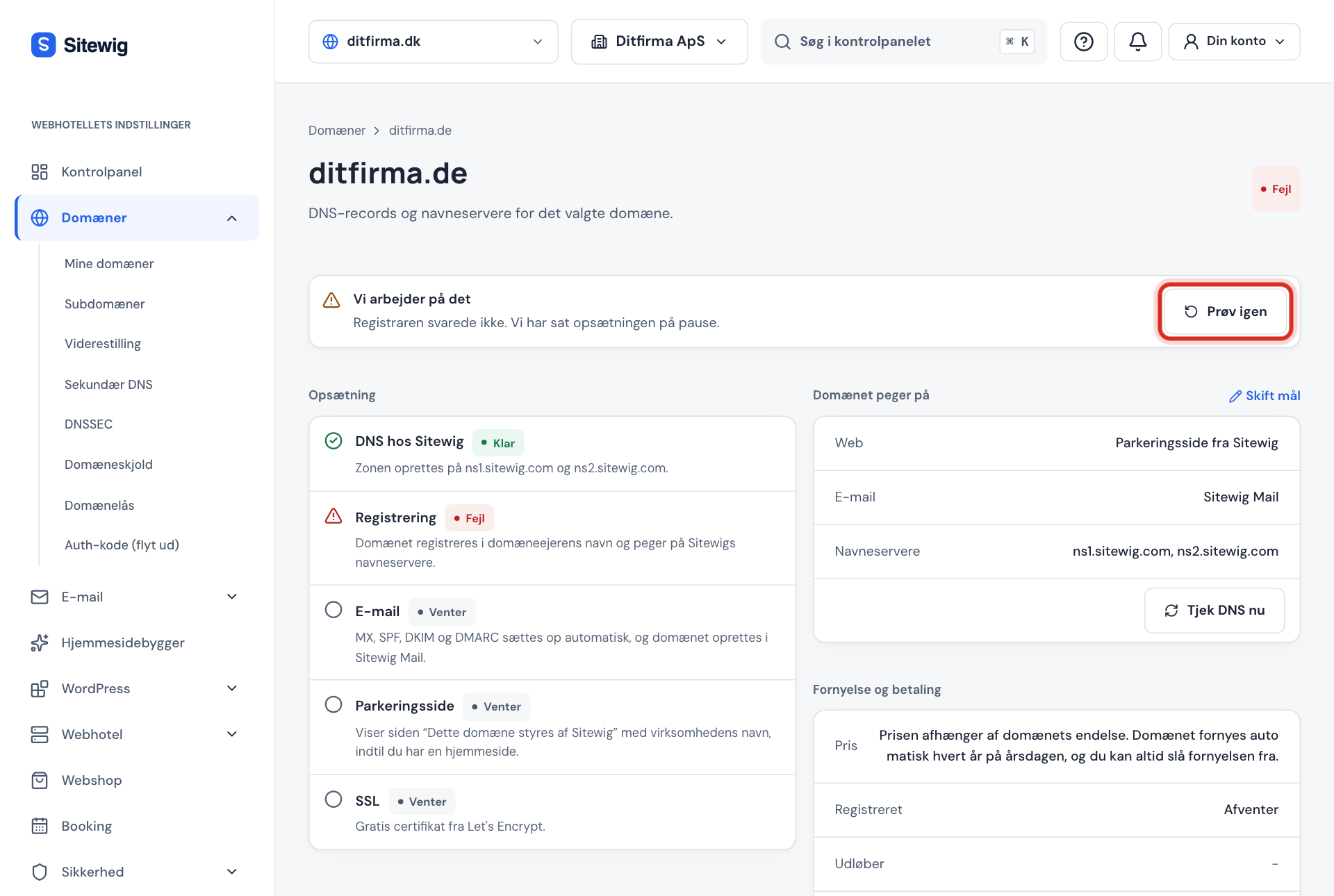Click the WordPress blocks icon
Viewport: 1334px width, 896px height.
tap(40, 688)
